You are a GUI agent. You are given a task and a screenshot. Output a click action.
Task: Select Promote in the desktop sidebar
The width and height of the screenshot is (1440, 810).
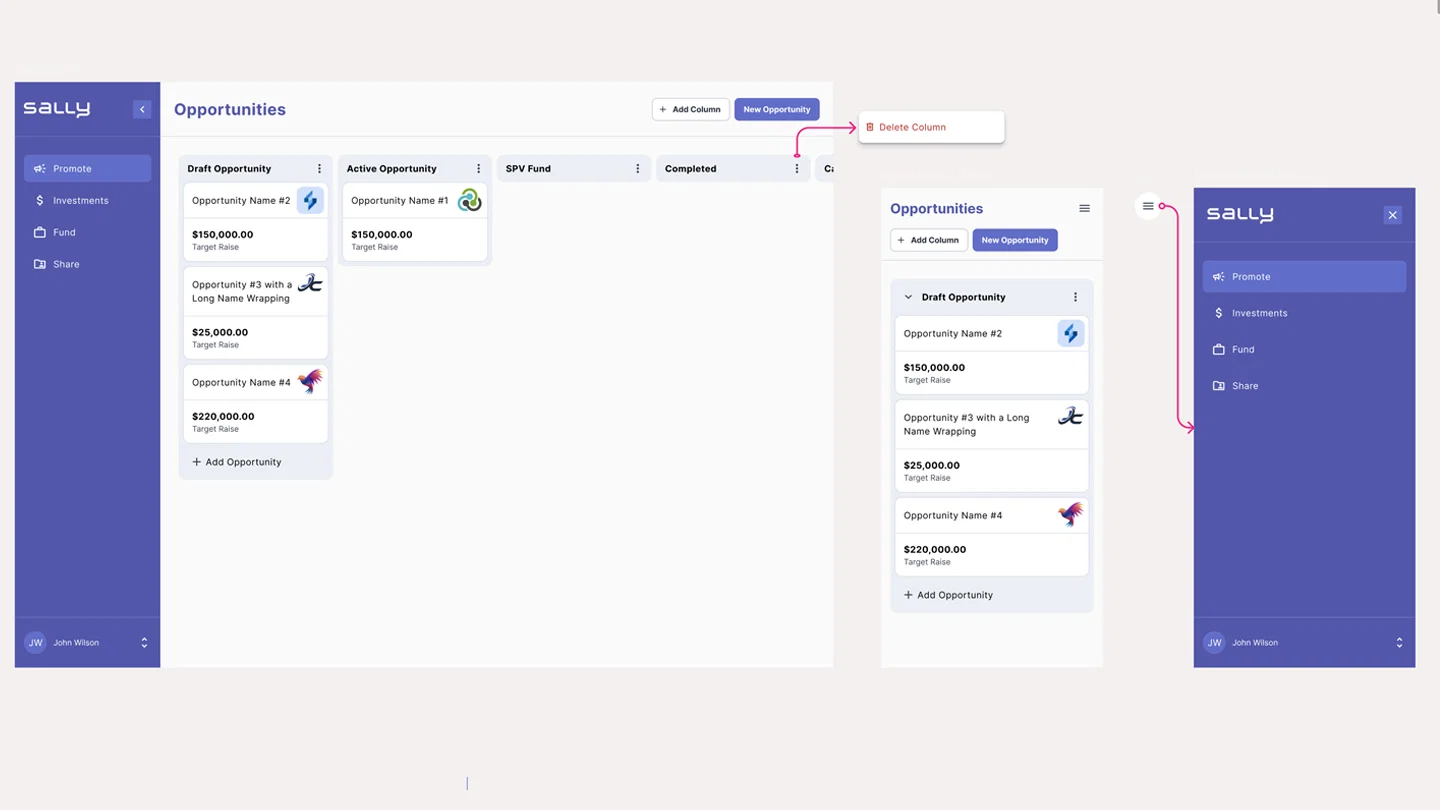(87, 168)
